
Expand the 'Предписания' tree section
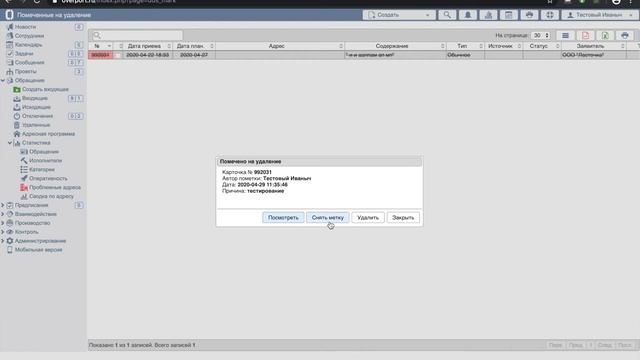3,205
